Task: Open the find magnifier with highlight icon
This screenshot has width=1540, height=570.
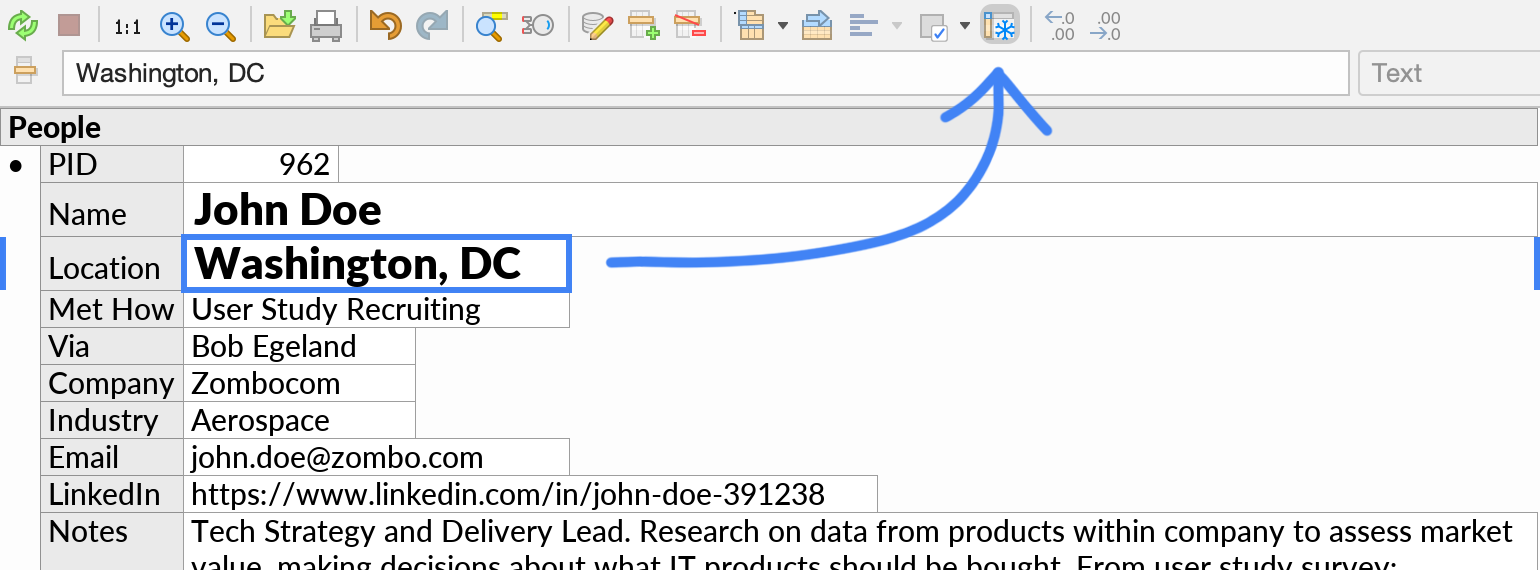Action: [491, 26]
